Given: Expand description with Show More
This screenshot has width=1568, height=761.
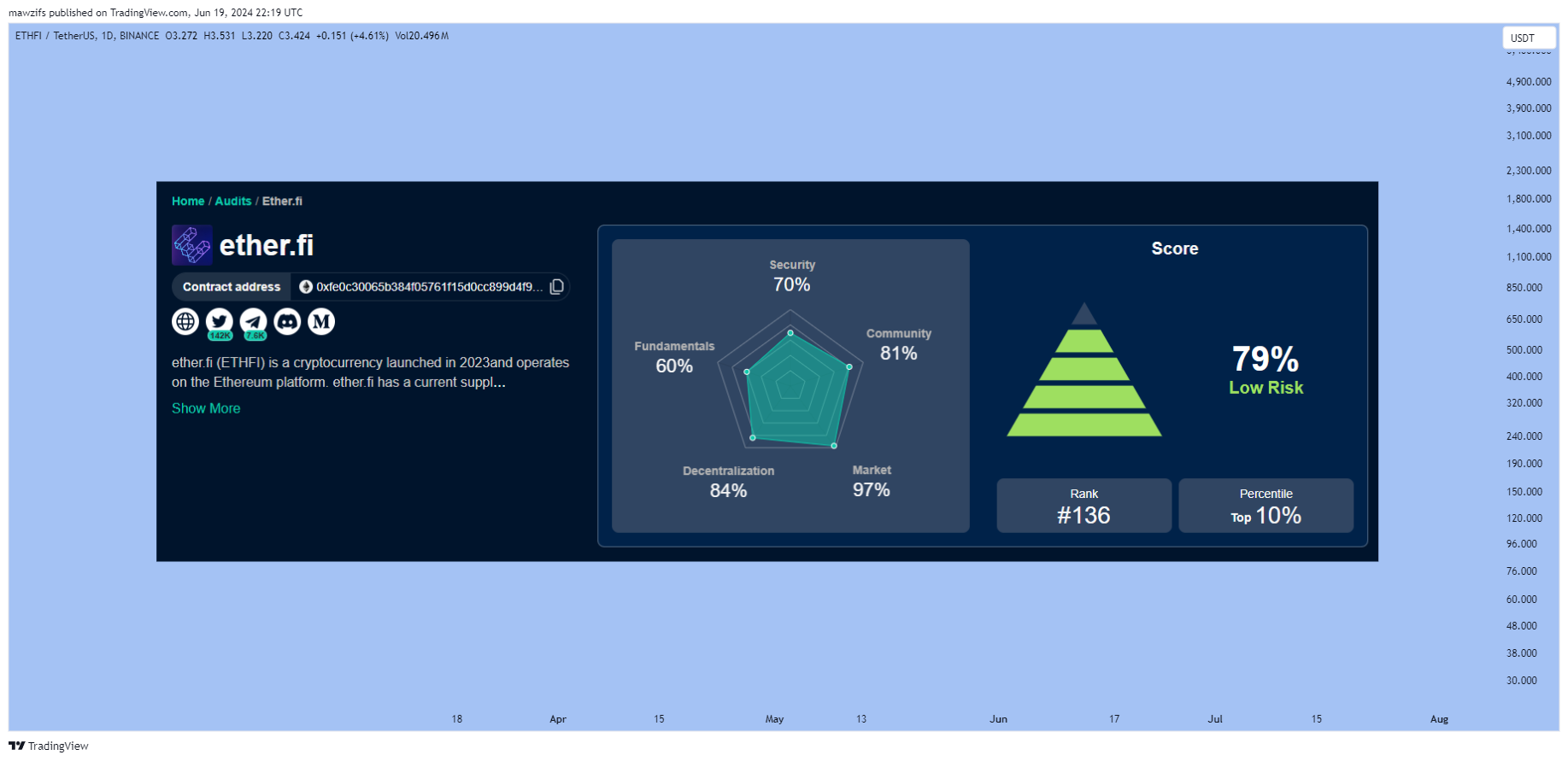Looking at the screenshot, I should 206,408.
